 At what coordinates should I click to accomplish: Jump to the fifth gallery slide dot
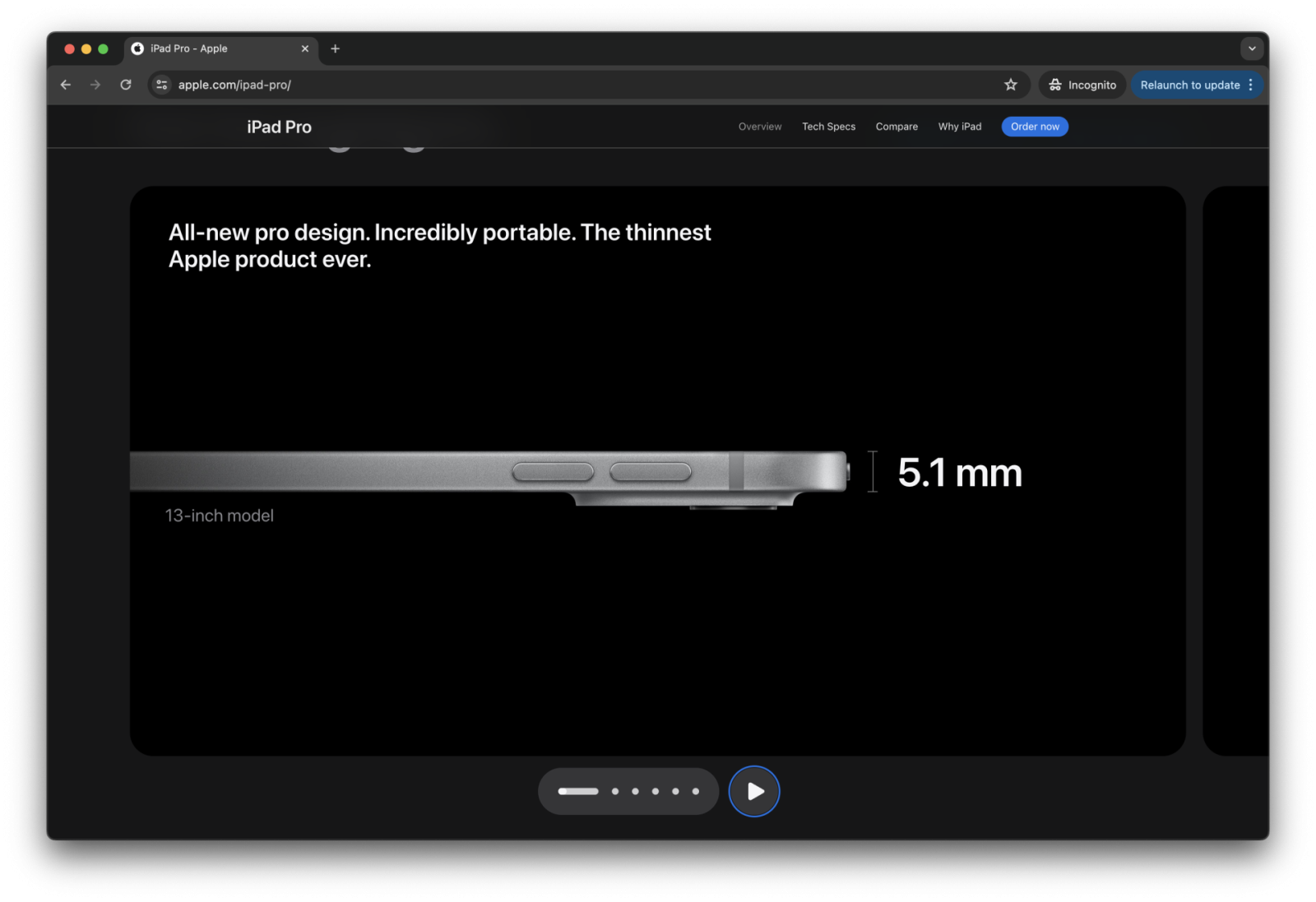tap(675, 791)
